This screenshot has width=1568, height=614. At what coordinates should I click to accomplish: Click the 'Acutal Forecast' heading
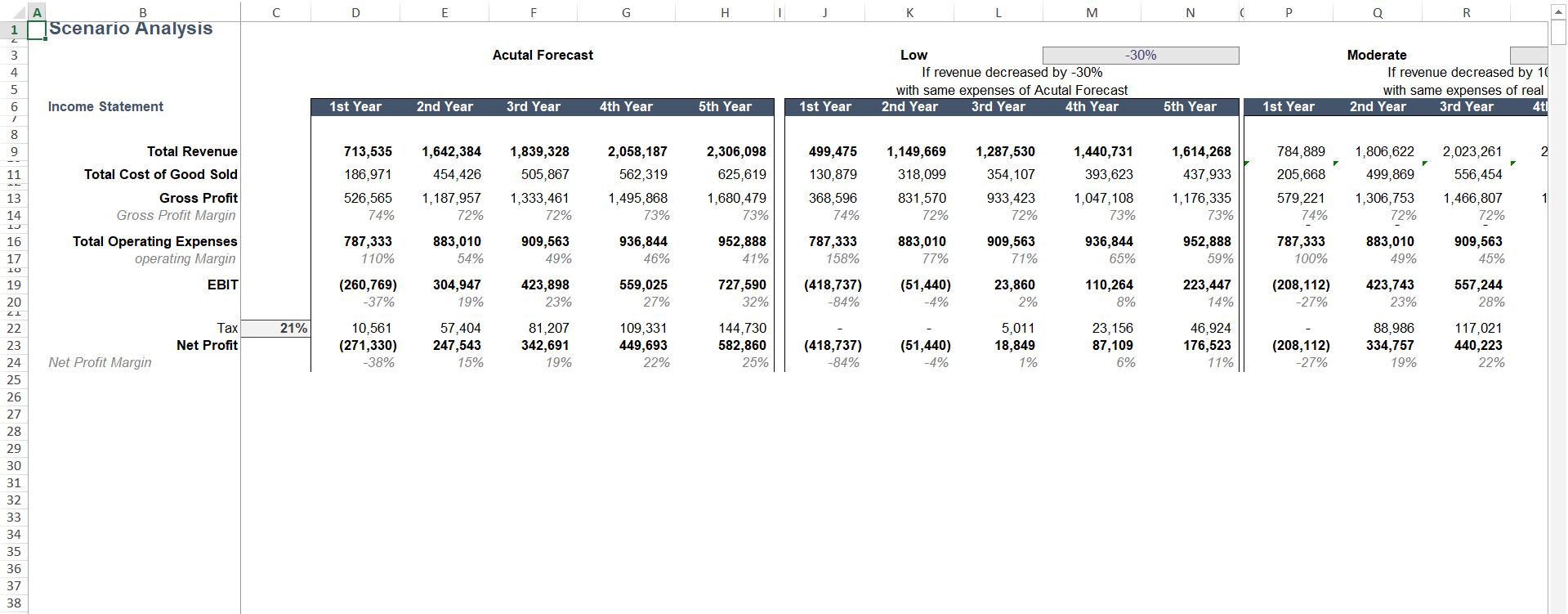tap(543, 55)
